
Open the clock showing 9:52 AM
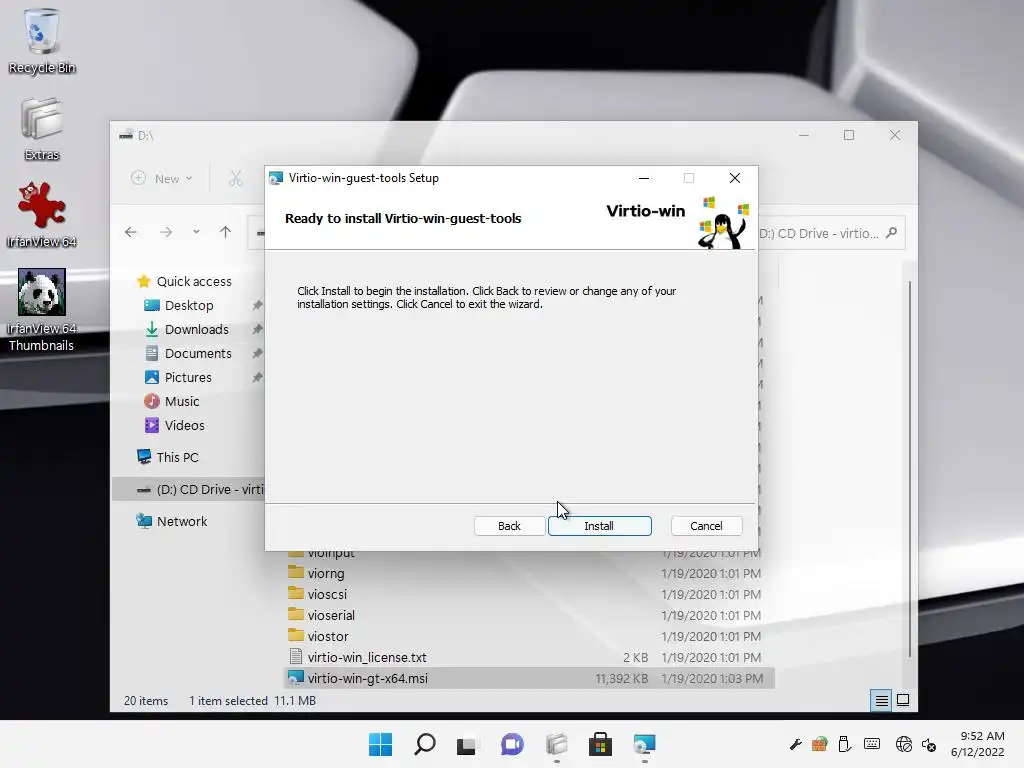978,744
